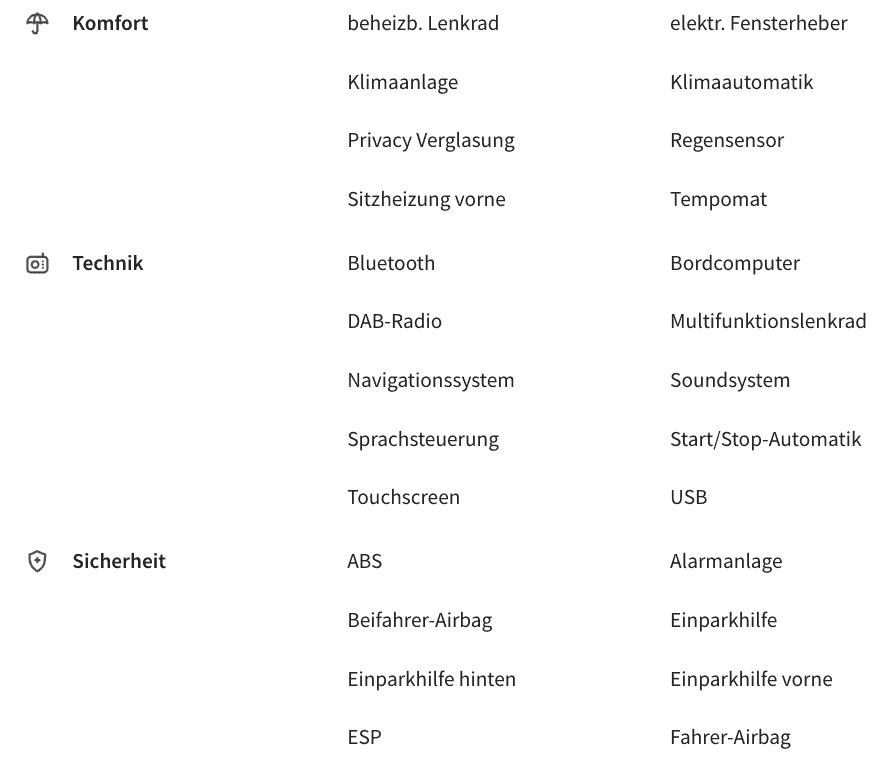
Task: Select the Sicherheit section heading
Action: click(x=119, y=562)
